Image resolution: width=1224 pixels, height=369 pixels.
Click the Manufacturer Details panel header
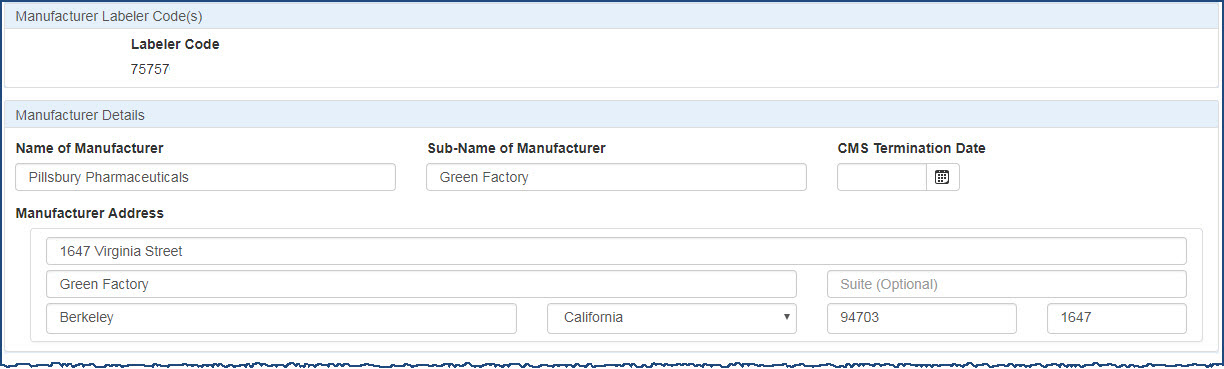[x=612, y=114]
